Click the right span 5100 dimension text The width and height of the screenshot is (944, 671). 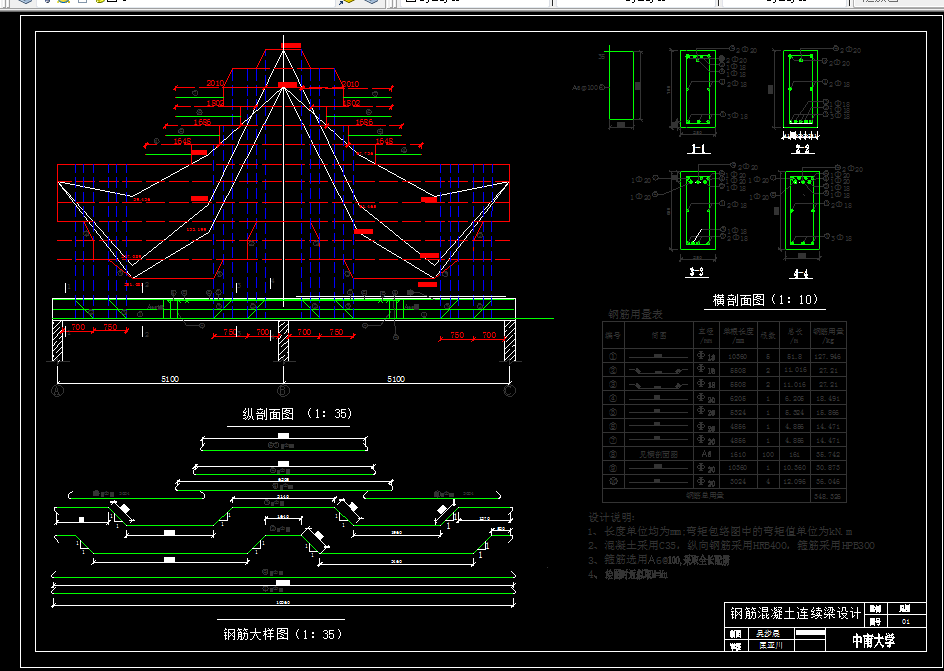(x=396, y=380)
